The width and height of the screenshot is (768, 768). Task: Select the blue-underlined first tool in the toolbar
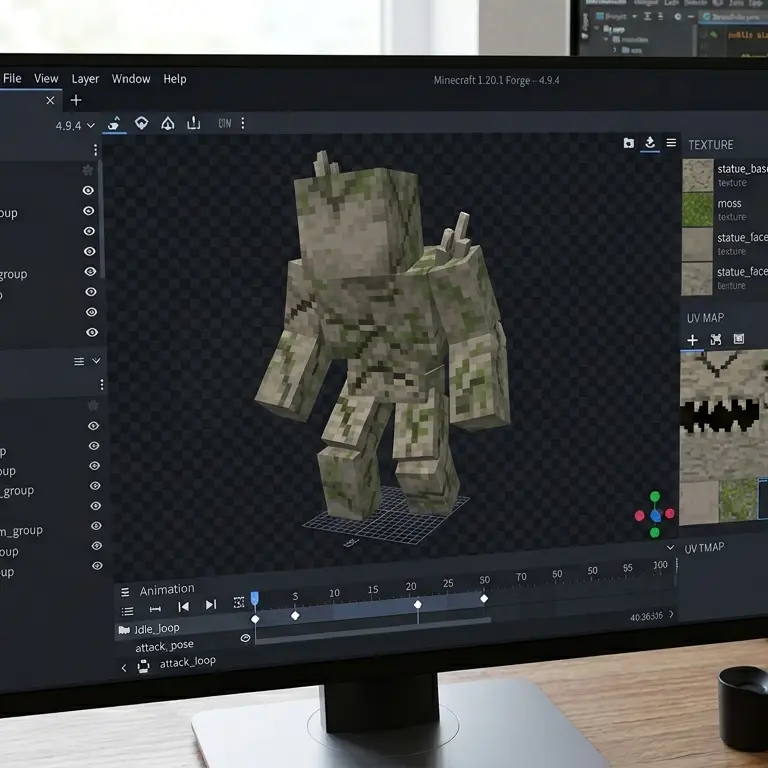coord(114,123)
